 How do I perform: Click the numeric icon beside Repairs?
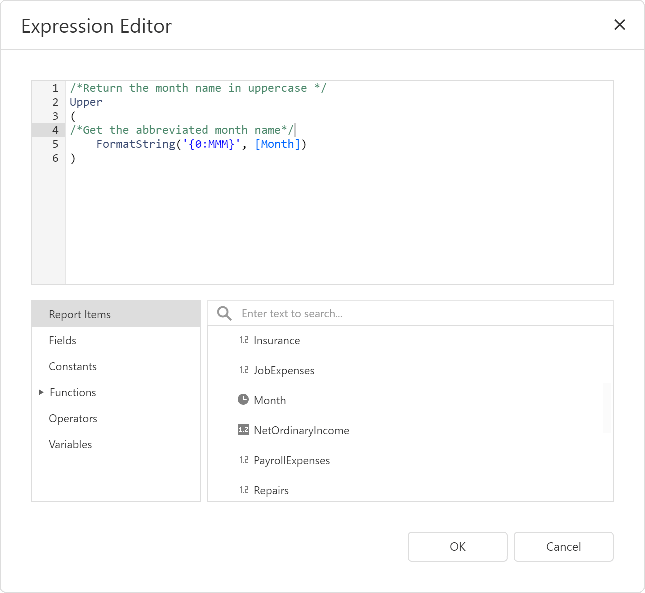pos(243,490)
